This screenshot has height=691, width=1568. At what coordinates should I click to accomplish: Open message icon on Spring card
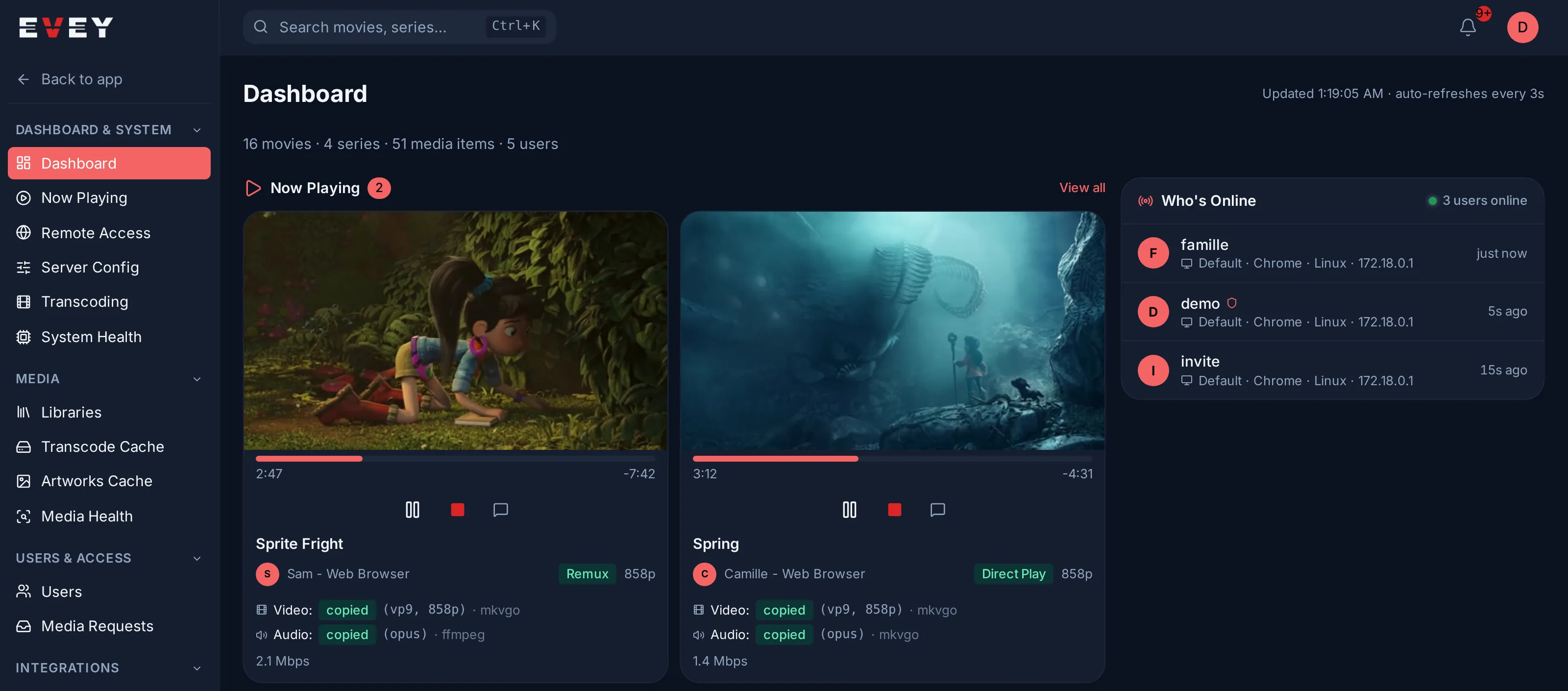coord(937,510)
